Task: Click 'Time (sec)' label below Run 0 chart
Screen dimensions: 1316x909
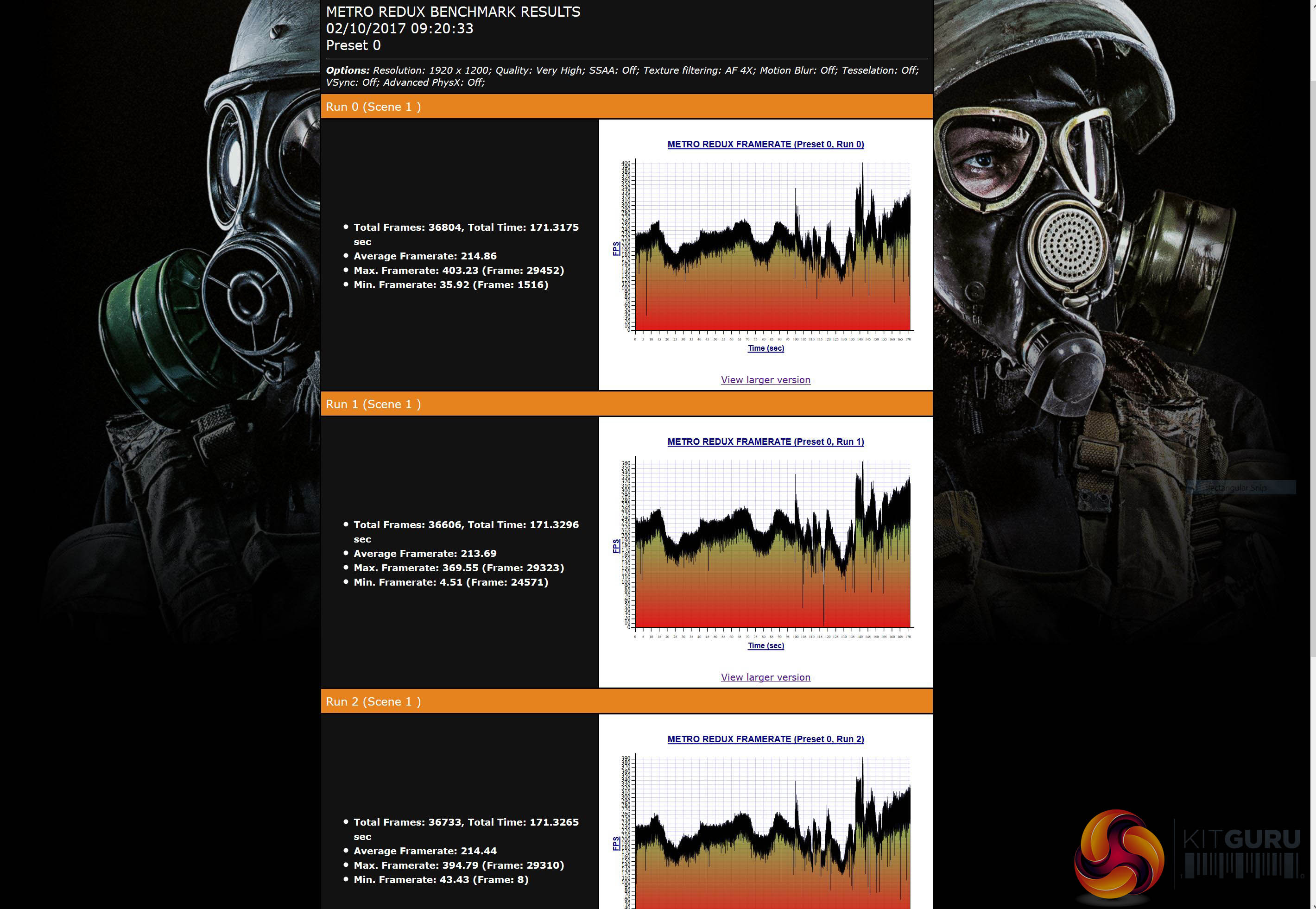Action: tap(766, 348)
